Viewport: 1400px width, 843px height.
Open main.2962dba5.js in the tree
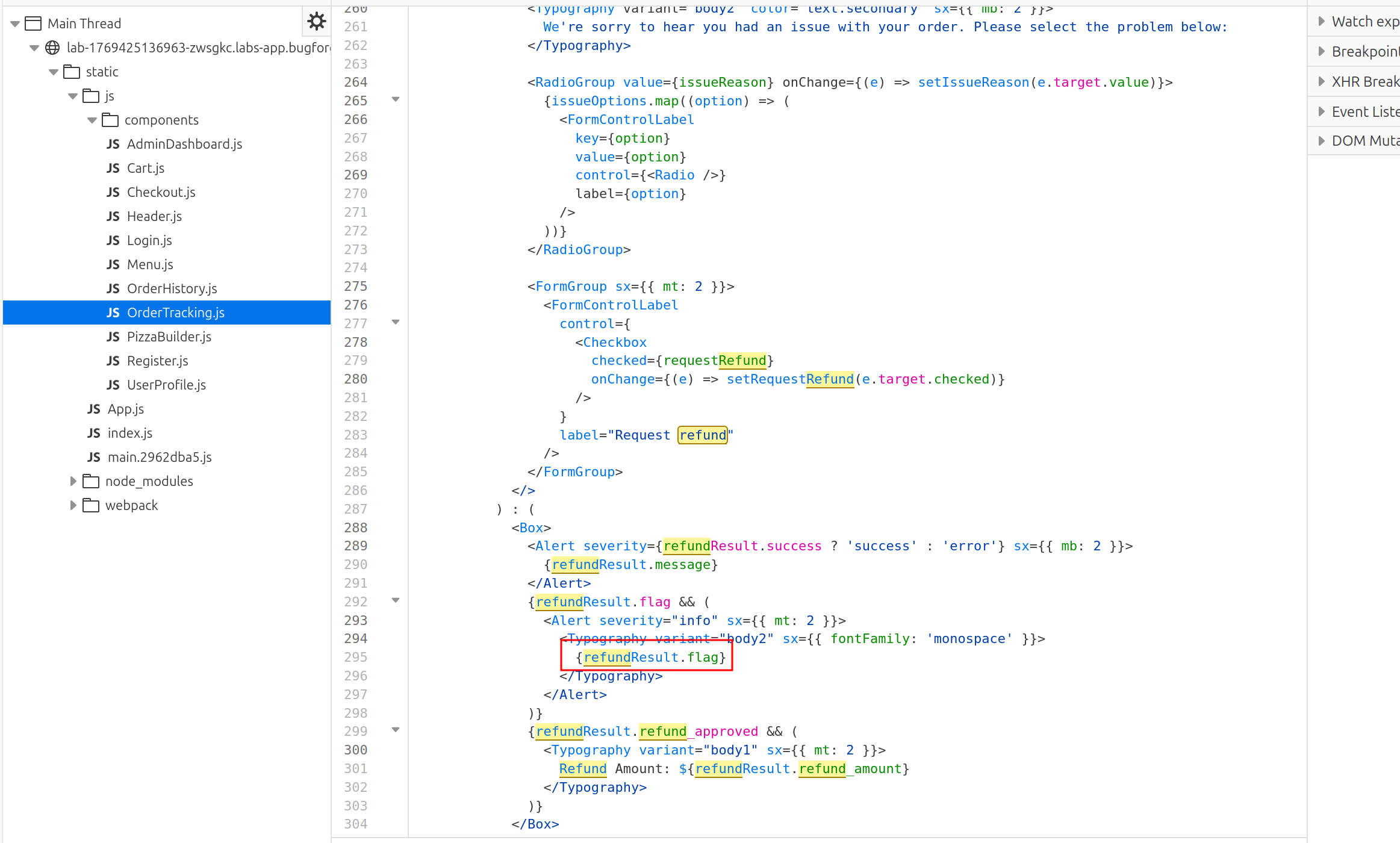tap(160, 457)
